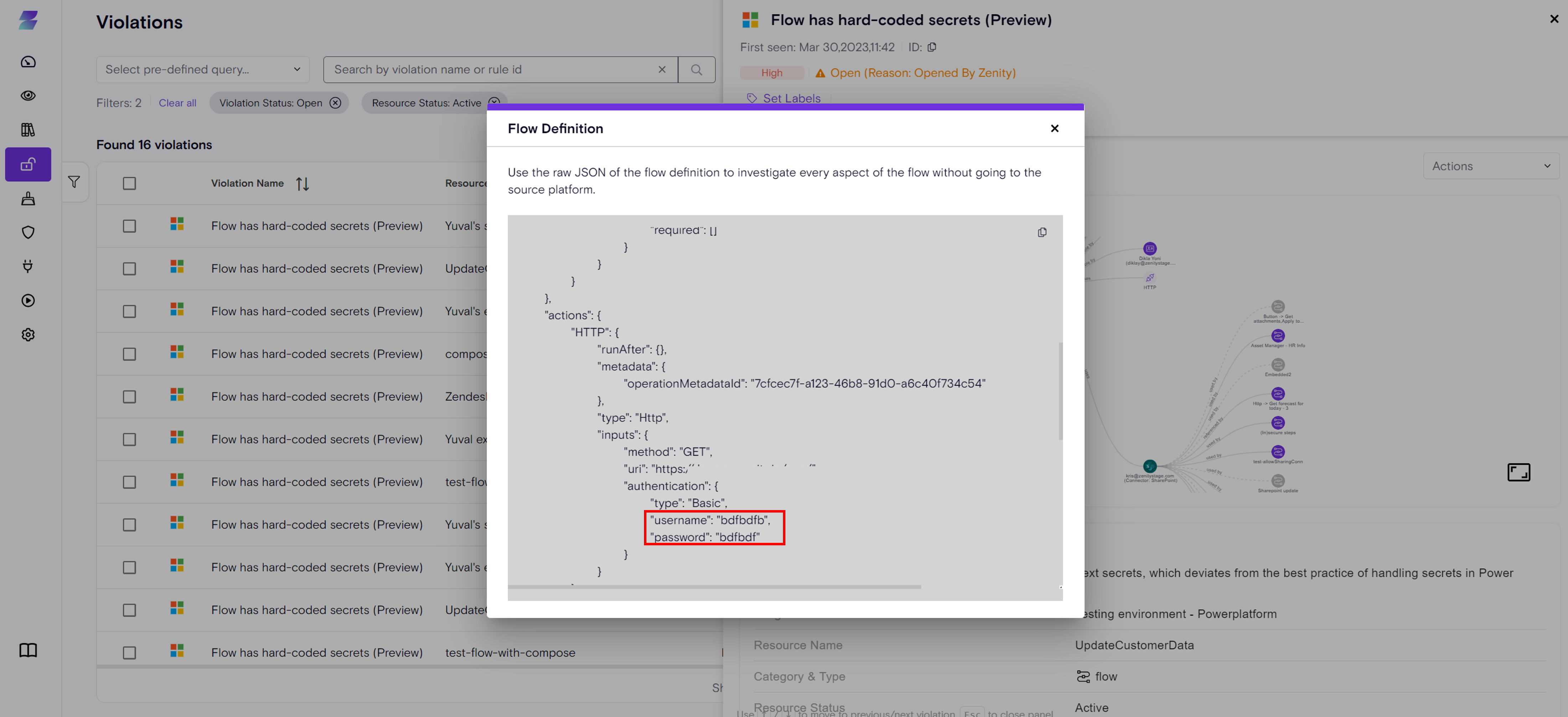Check the first violation row checkbox
This screenshot has width=1568, height=717.
(129, 226)
